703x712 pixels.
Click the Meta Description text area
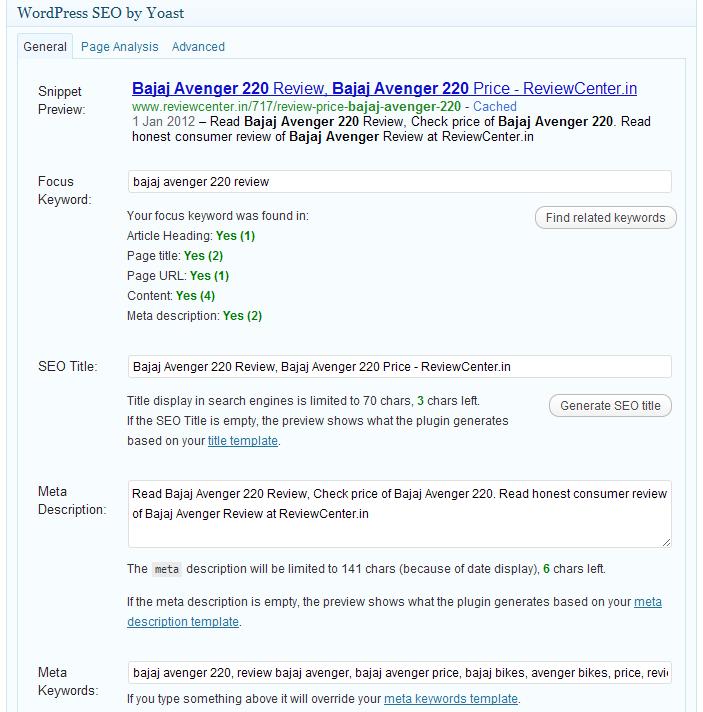(x=400, y=514)
